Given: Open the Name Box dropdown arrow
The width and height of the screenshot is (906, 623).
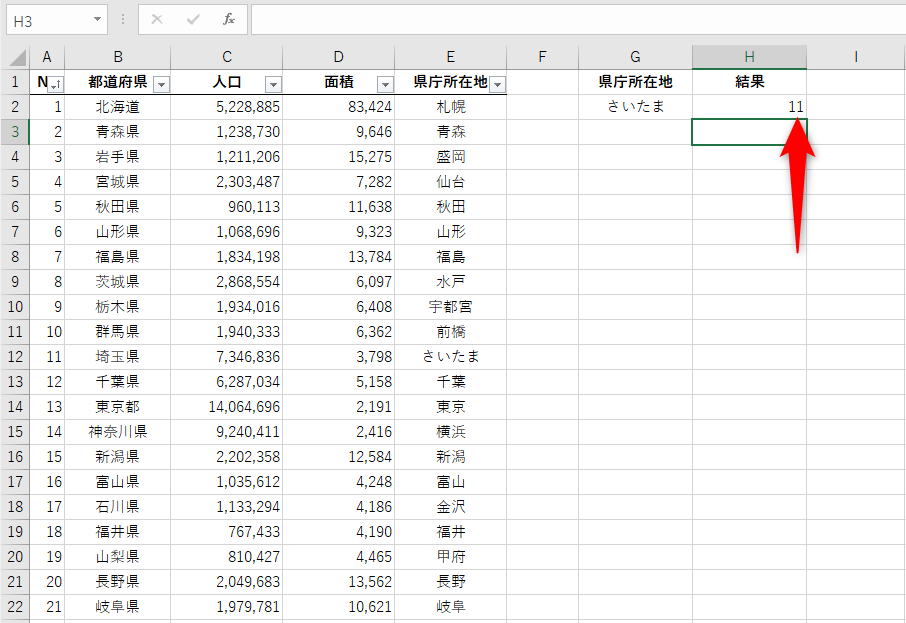Looking at the screenshot, I should tap(97, 20).
